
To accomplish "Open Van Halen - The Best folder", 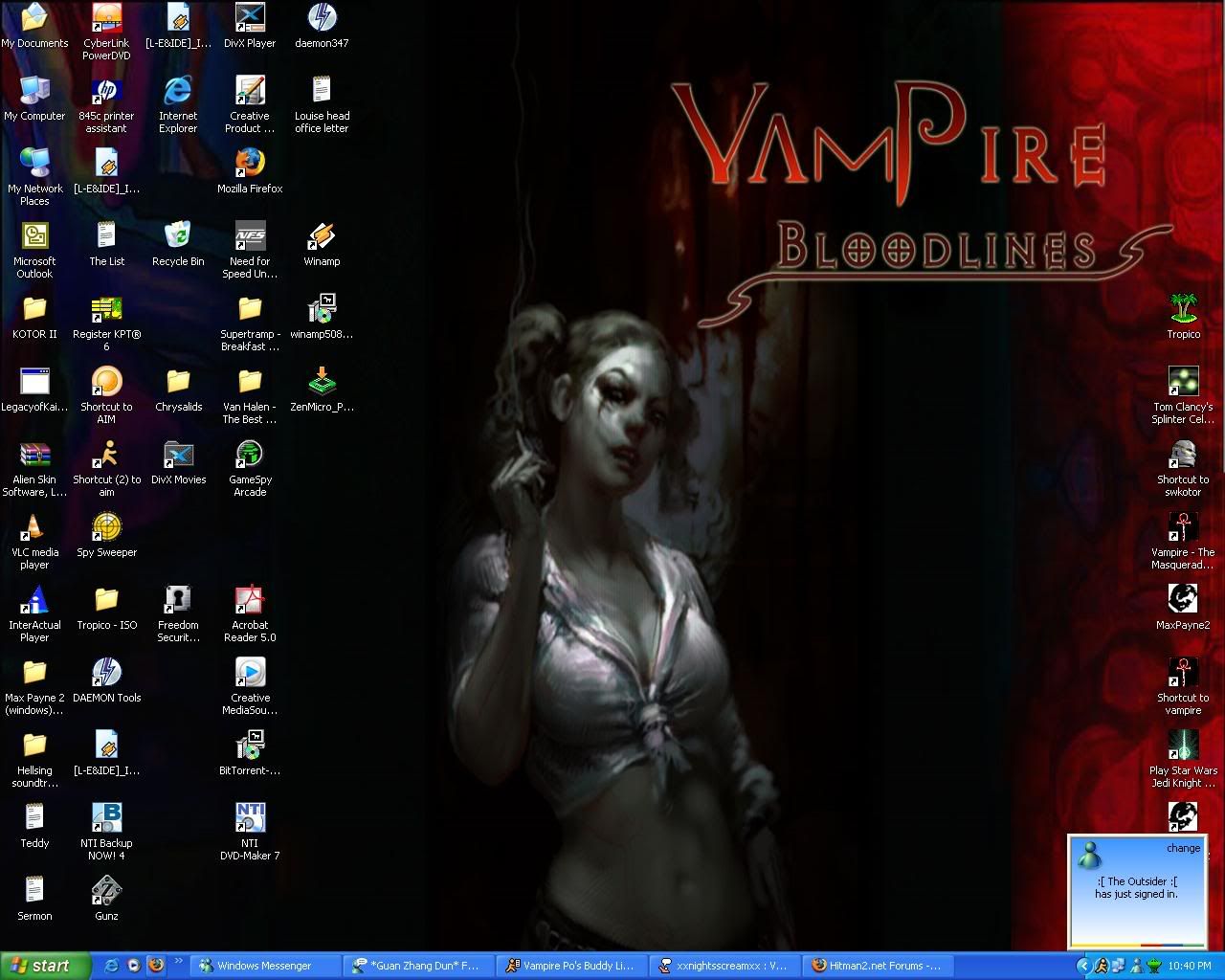I will 250,394.
